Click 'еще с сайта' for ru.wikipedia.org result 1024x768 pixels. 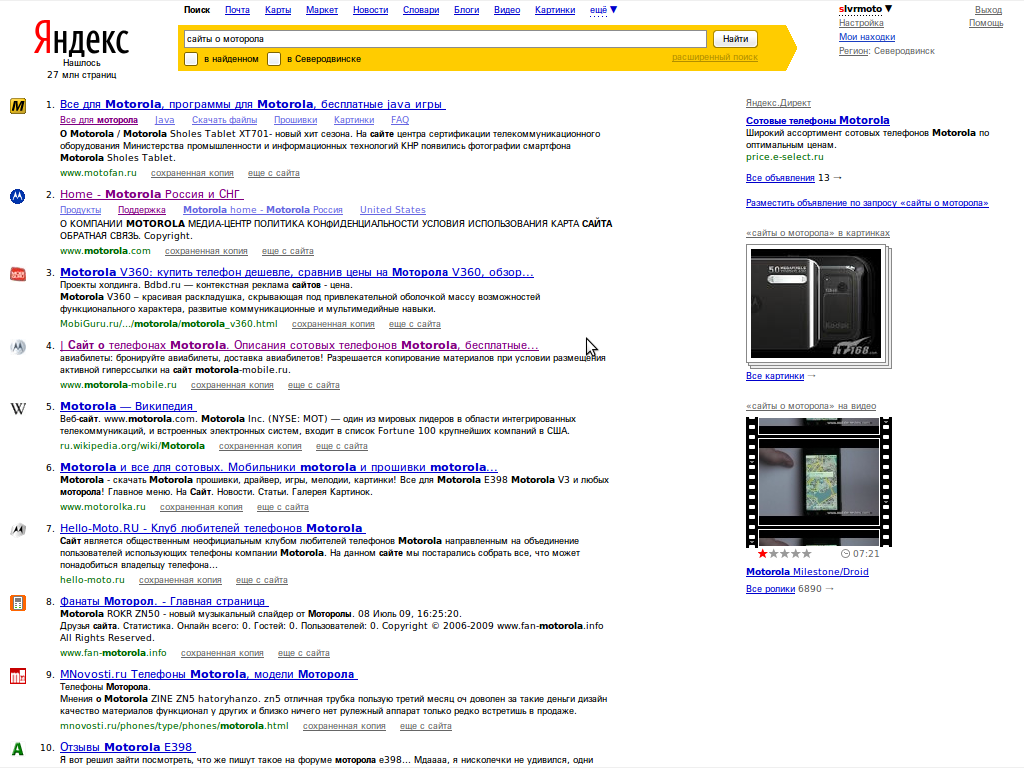[x=342, y=446]
